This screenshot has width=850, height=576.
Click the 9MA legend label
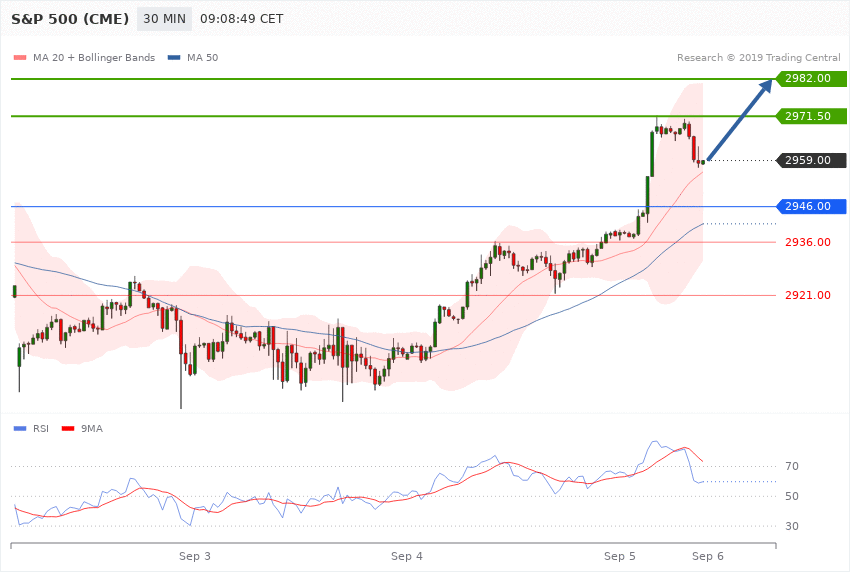pos(92,429)
